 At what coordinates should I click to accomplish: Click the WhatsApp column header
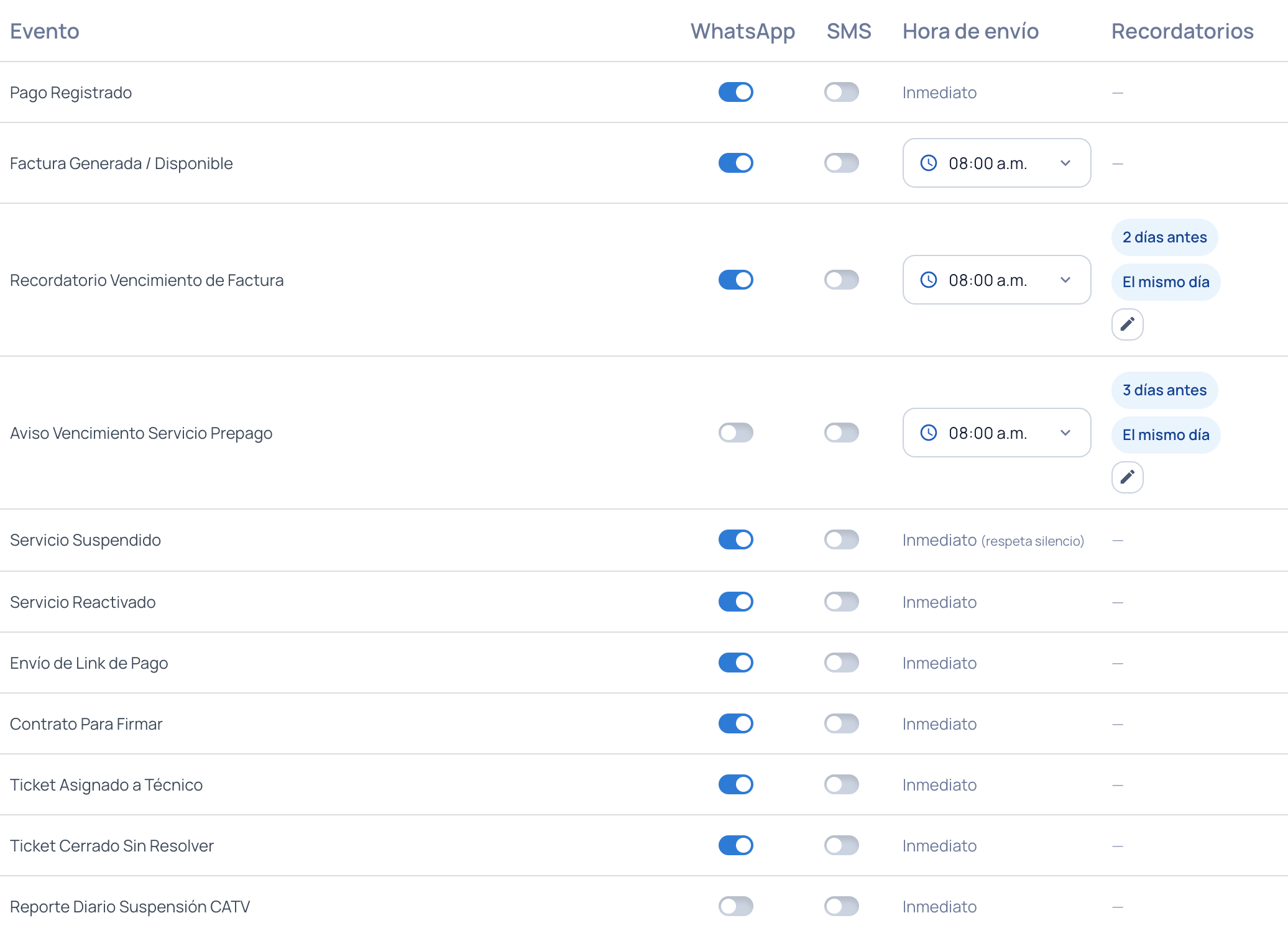click(x=743, y=31)
